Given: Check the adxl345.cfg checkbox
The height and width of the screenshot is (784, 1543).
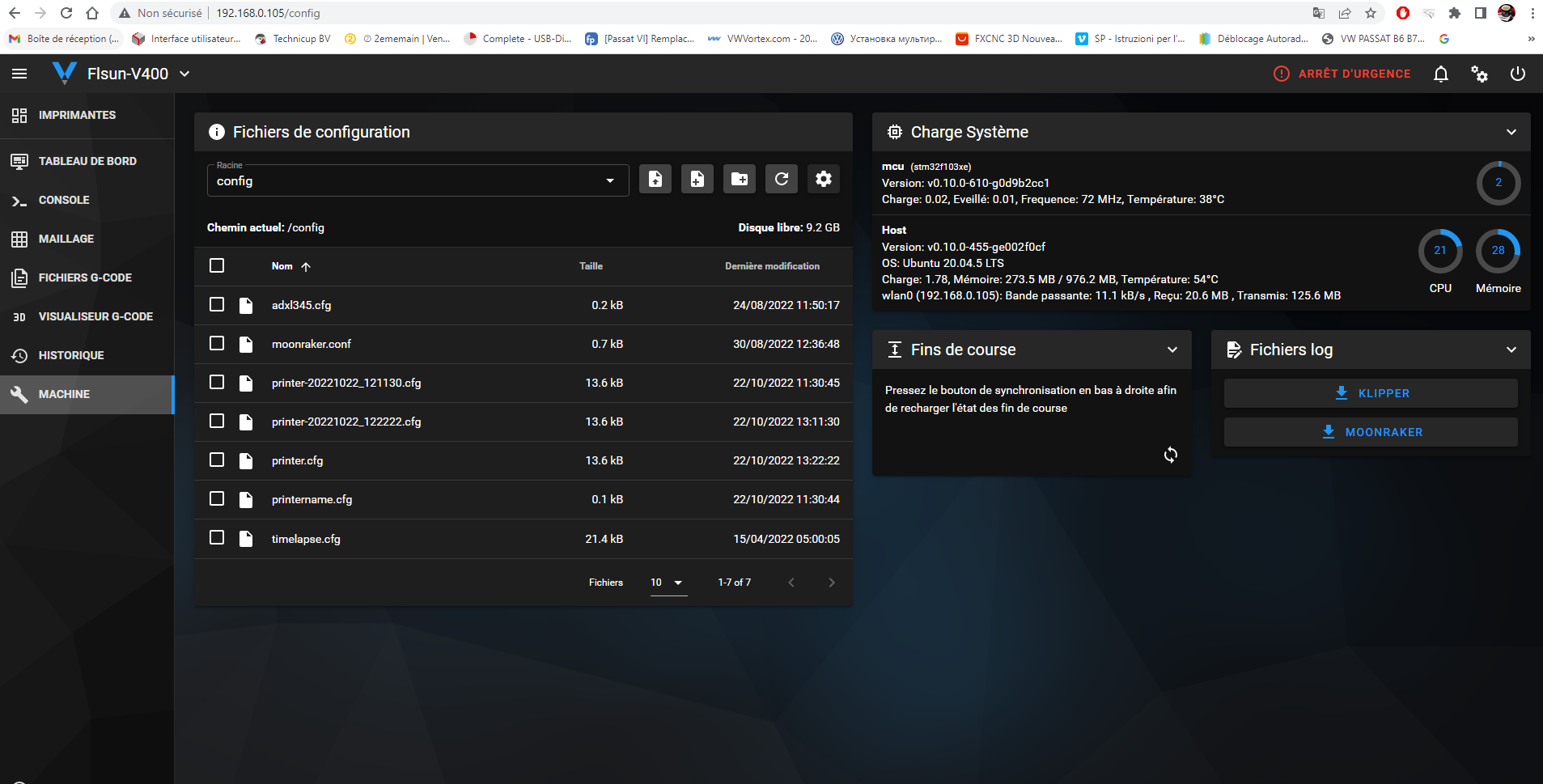Looking at the screenshot, I should (217, 304).
